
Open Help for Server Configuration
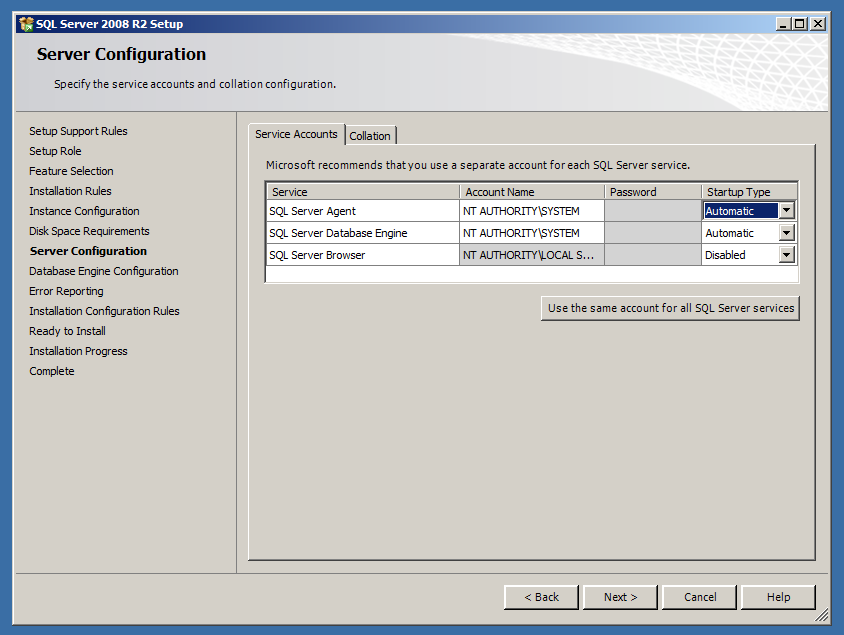tap(778, 597)
